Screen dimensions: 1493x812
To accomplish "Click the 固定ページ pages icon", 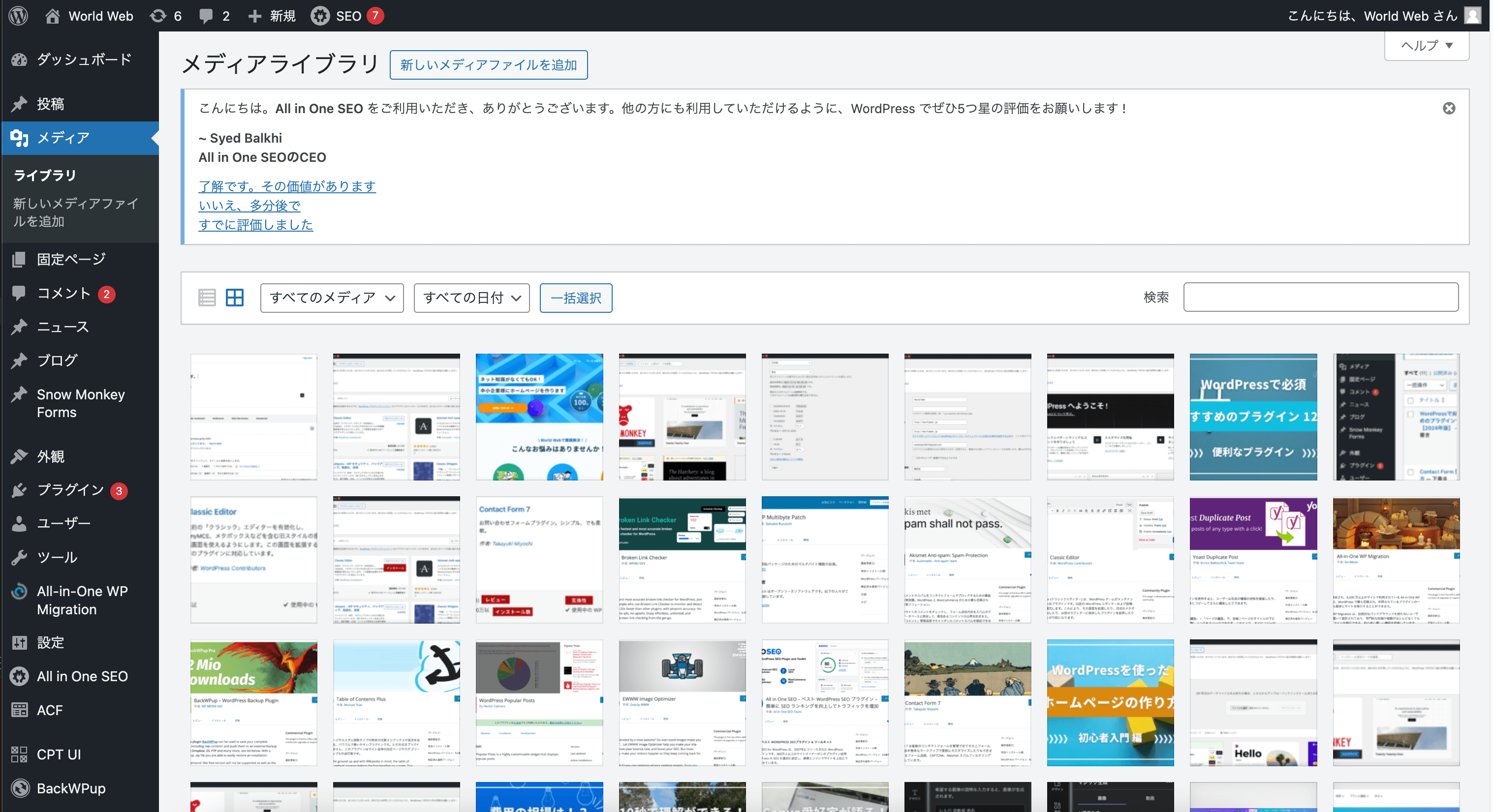I will [x=19, y=260].
